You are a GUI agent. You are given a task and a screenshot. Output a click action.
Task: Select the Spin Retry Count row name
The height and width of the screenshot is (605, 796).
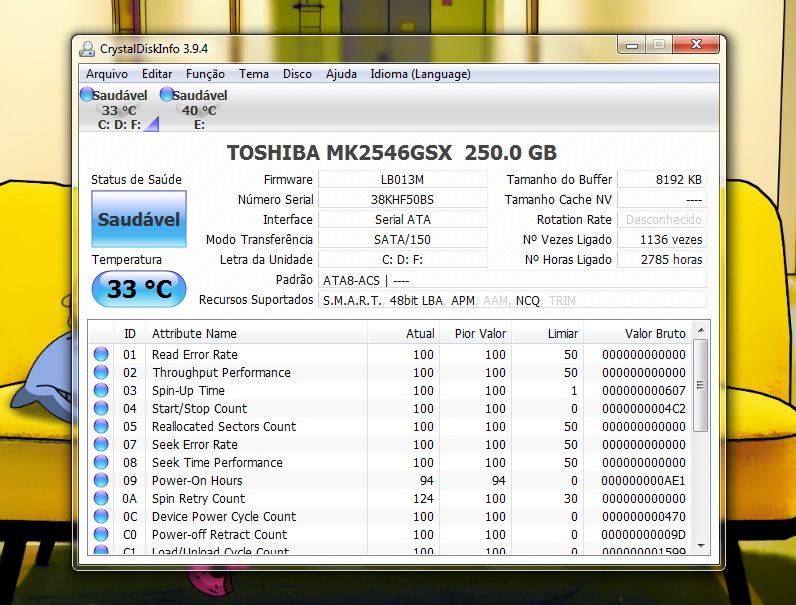coord(198,498)
